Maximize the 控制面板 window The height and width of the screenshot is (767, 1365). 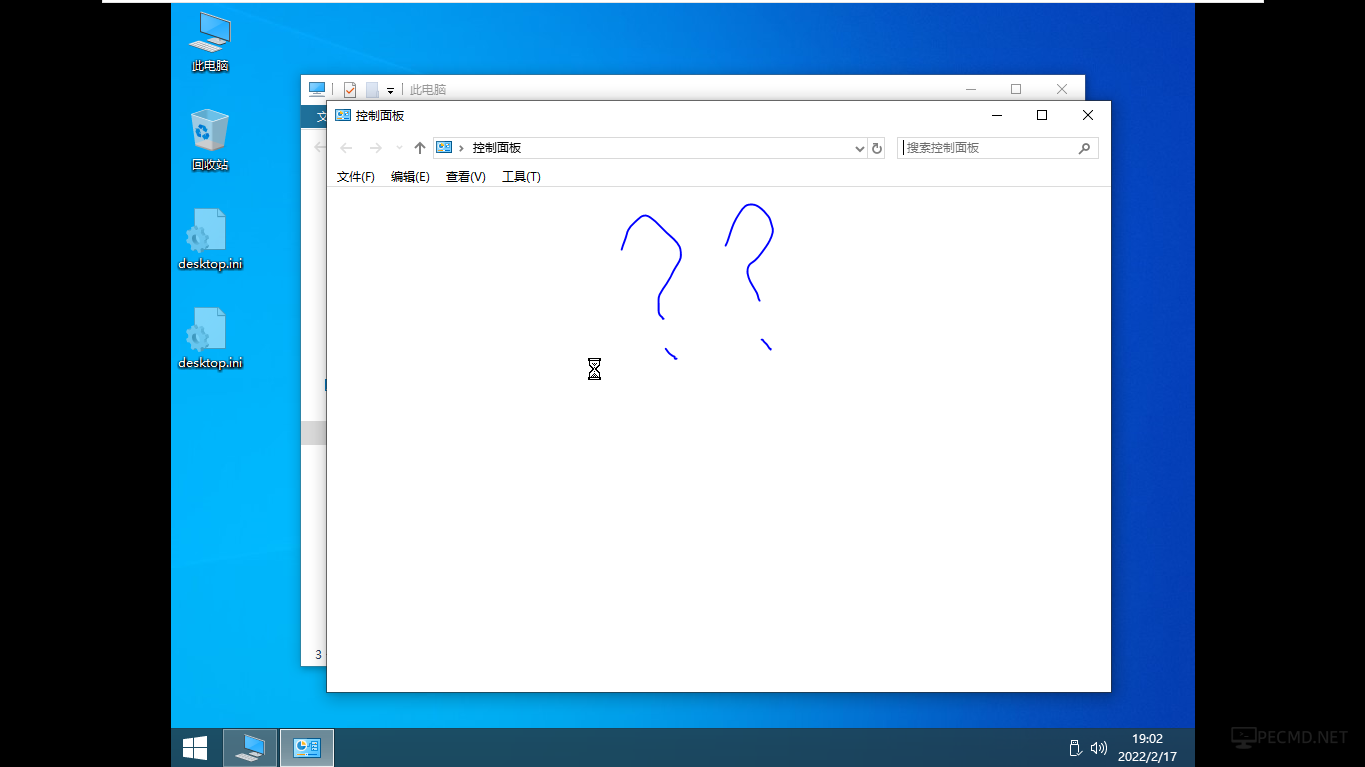(1042, 116)
